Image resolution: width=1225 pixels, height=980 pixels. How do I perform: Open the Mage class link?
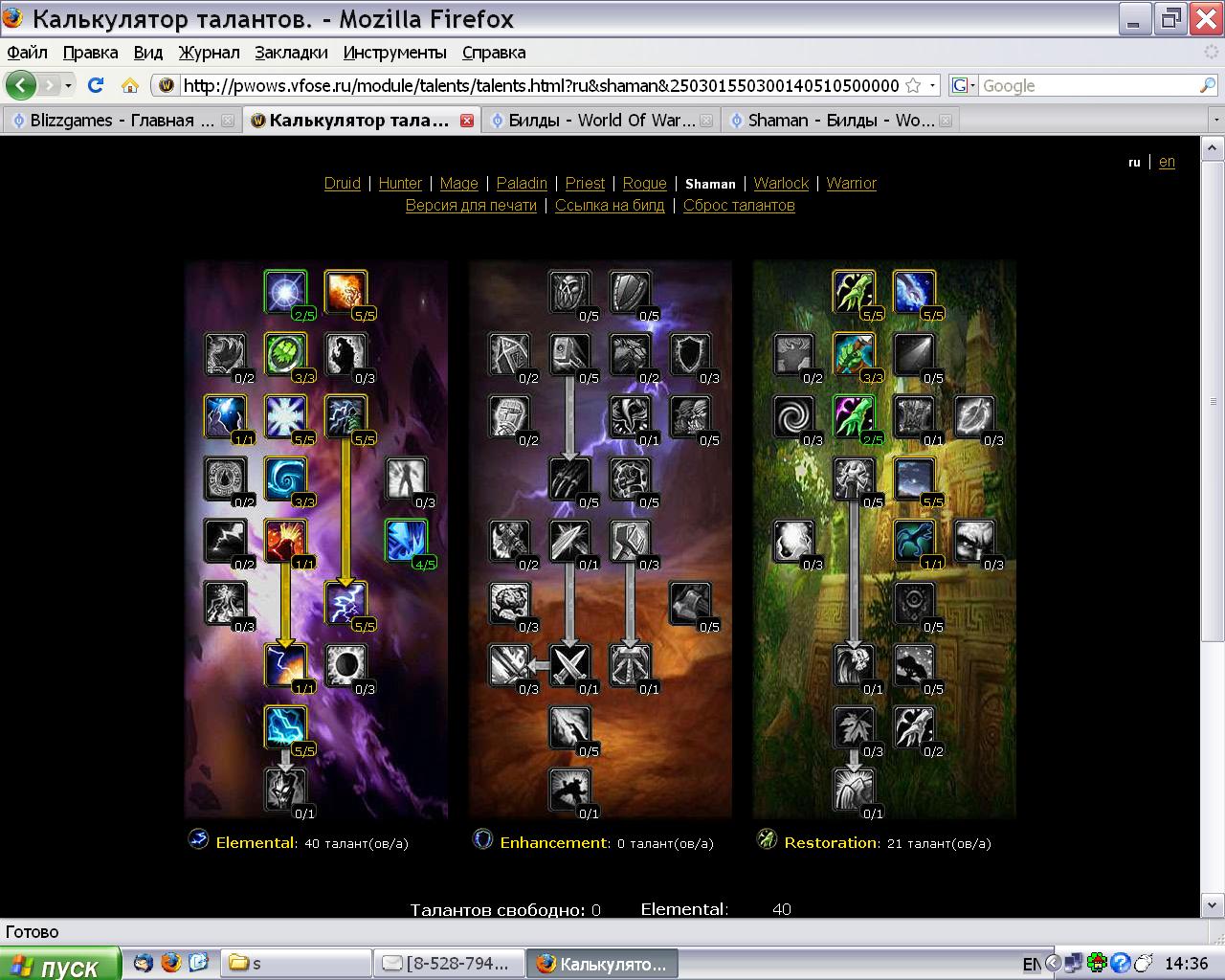(x=459, y=183)
